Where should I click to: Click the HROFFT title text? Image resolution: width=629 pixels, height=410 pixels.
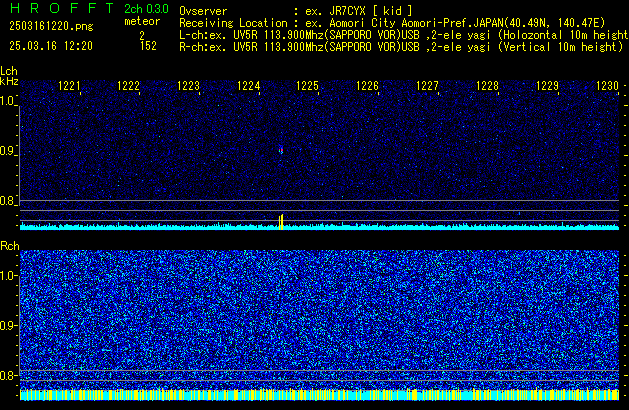62,8
